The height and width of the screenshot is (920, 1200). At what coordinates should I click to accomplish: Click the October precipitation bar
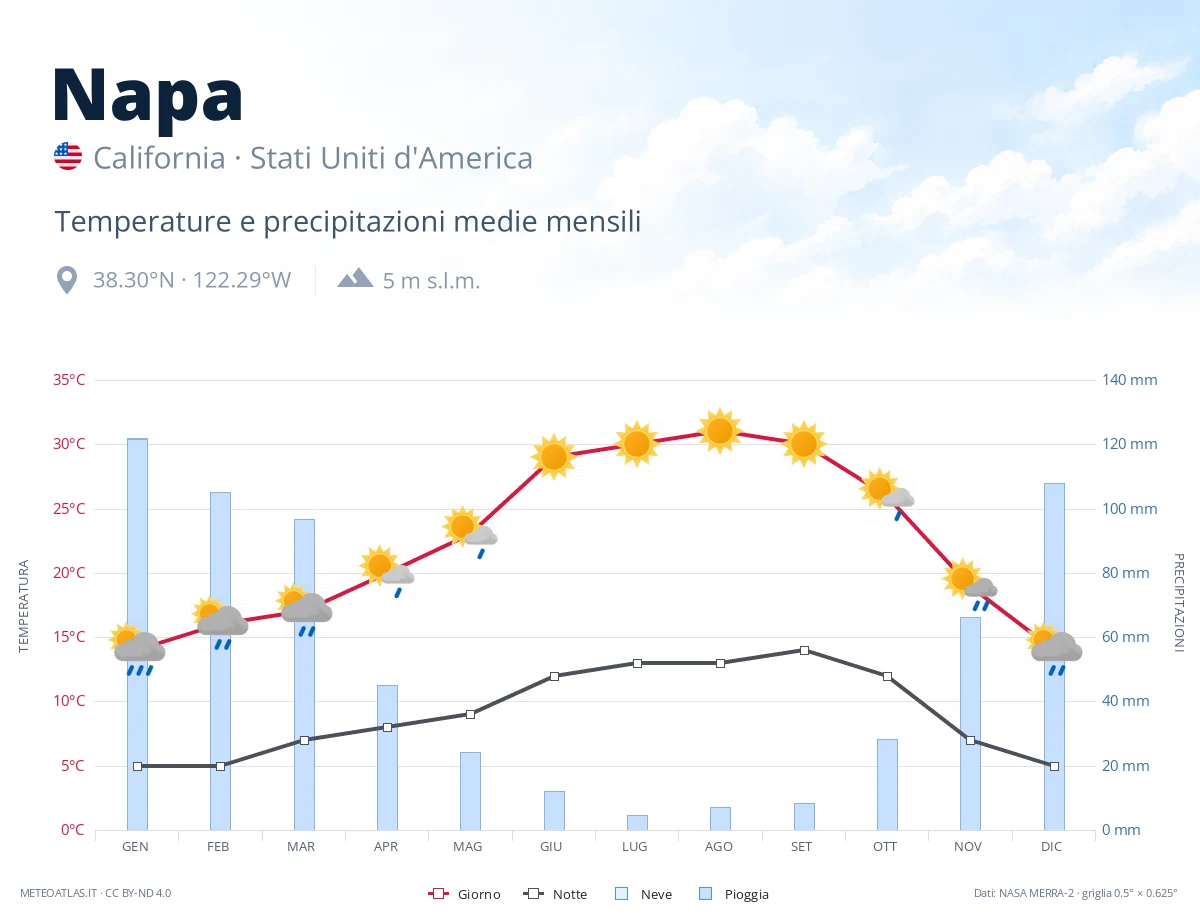[x=887, y=784]
